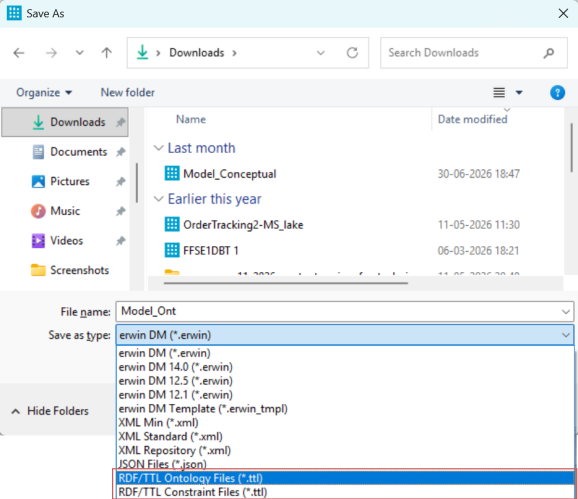Click the 30-06-2026 18:47 date cell
Screen dimensions: 578x499
coord(478,174)
